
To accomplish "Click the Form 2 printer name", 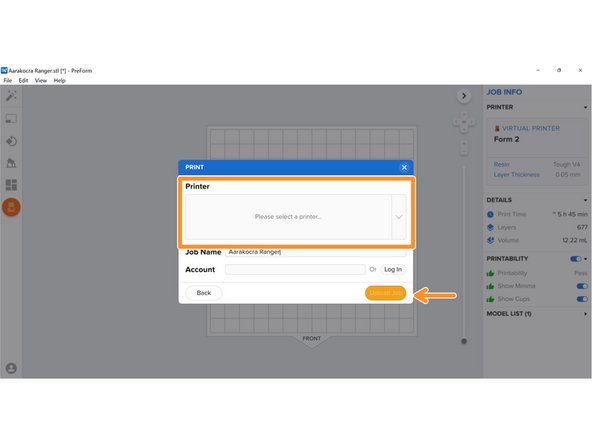I will 506,139.
